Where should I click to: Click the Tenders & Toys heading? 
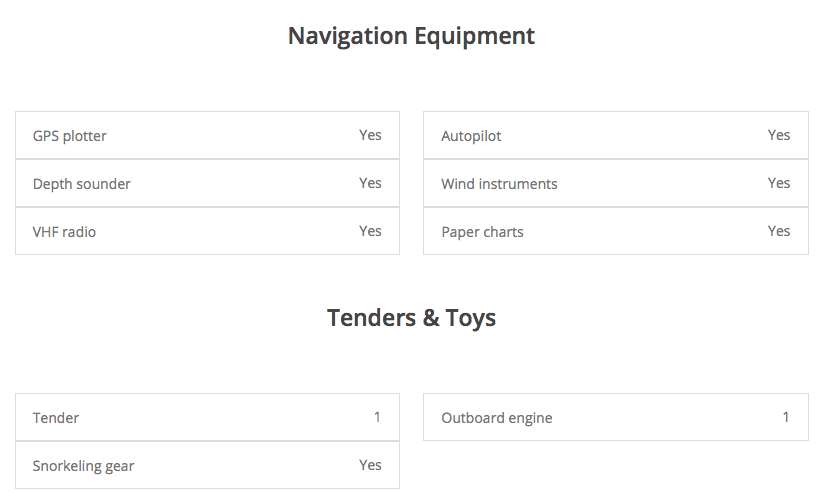point(411,318)
